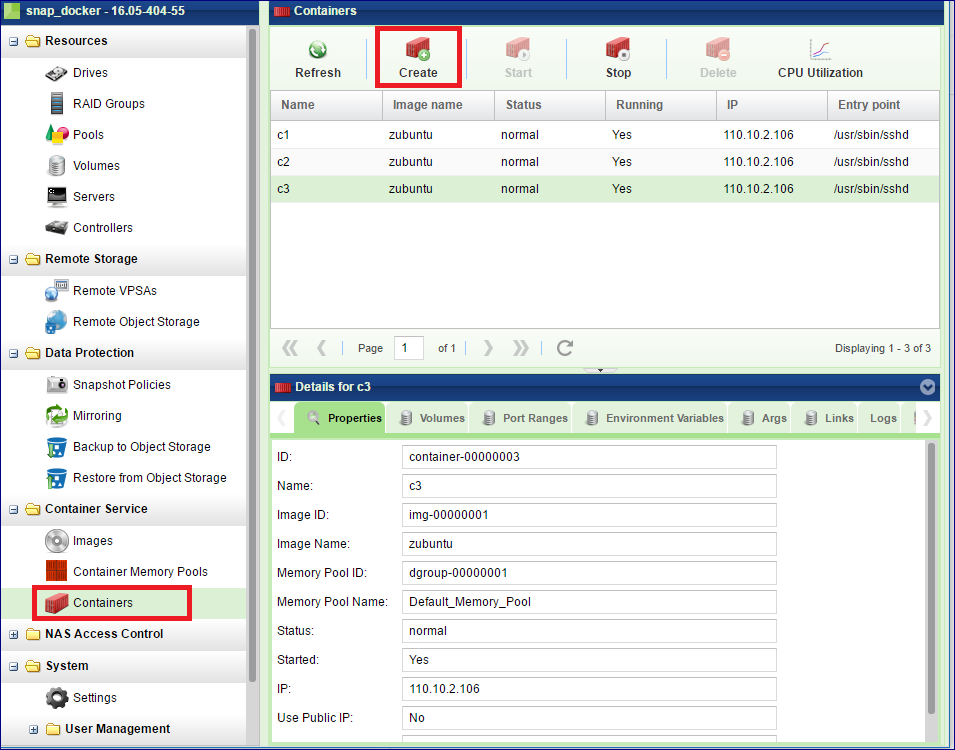955x750 pixels.
Task: Collapse the System tree section
Action: point(13,667)
